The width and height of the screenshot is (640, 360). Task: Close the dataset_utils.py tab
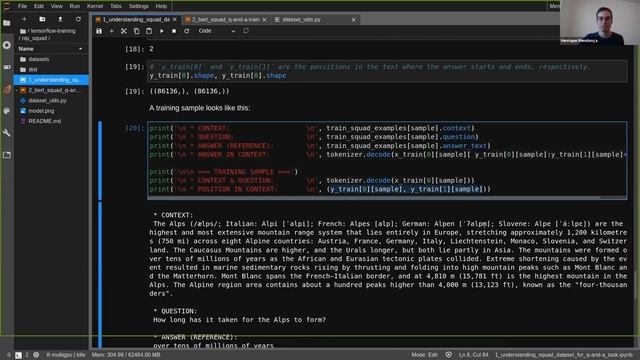(353, 20)
